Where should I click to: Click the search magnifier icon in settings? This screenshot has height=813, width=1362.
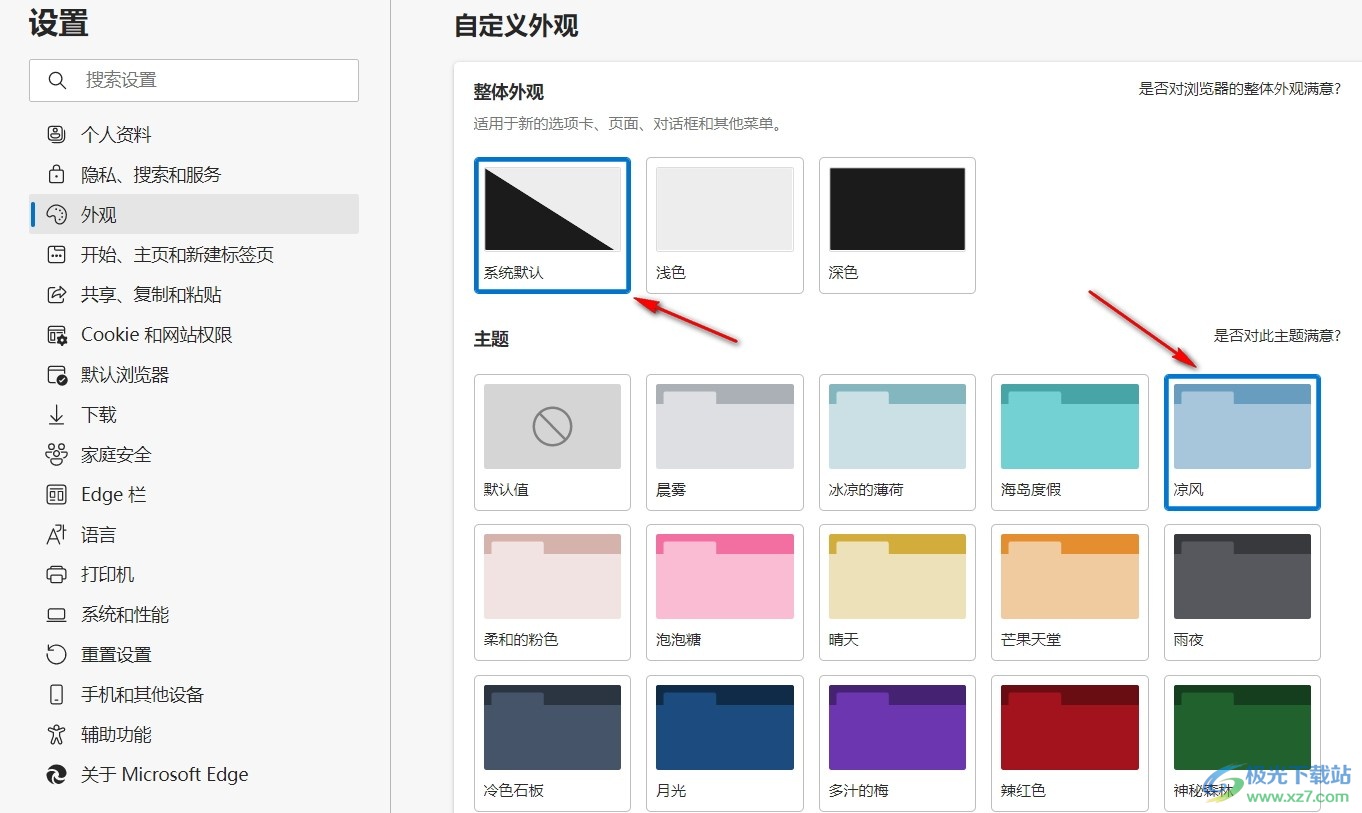pyautogui.click(x=58, y=80)
